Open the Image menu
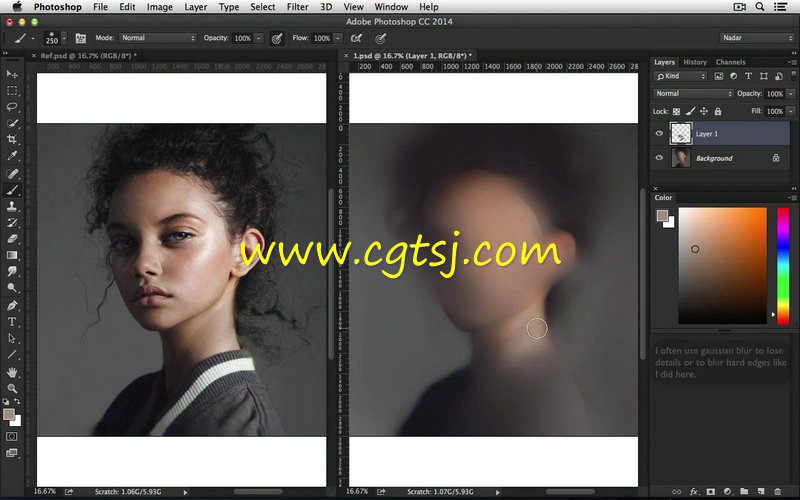The height and width of the screenshot is (500, 800). pos(160,7)
